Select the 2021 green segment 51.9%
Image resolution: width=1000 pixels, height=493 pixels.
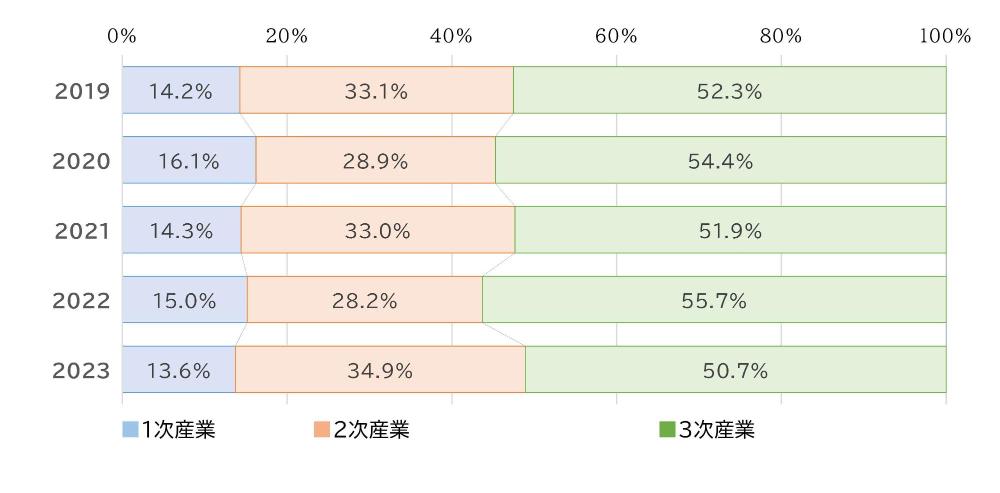[x=730, y=231]
